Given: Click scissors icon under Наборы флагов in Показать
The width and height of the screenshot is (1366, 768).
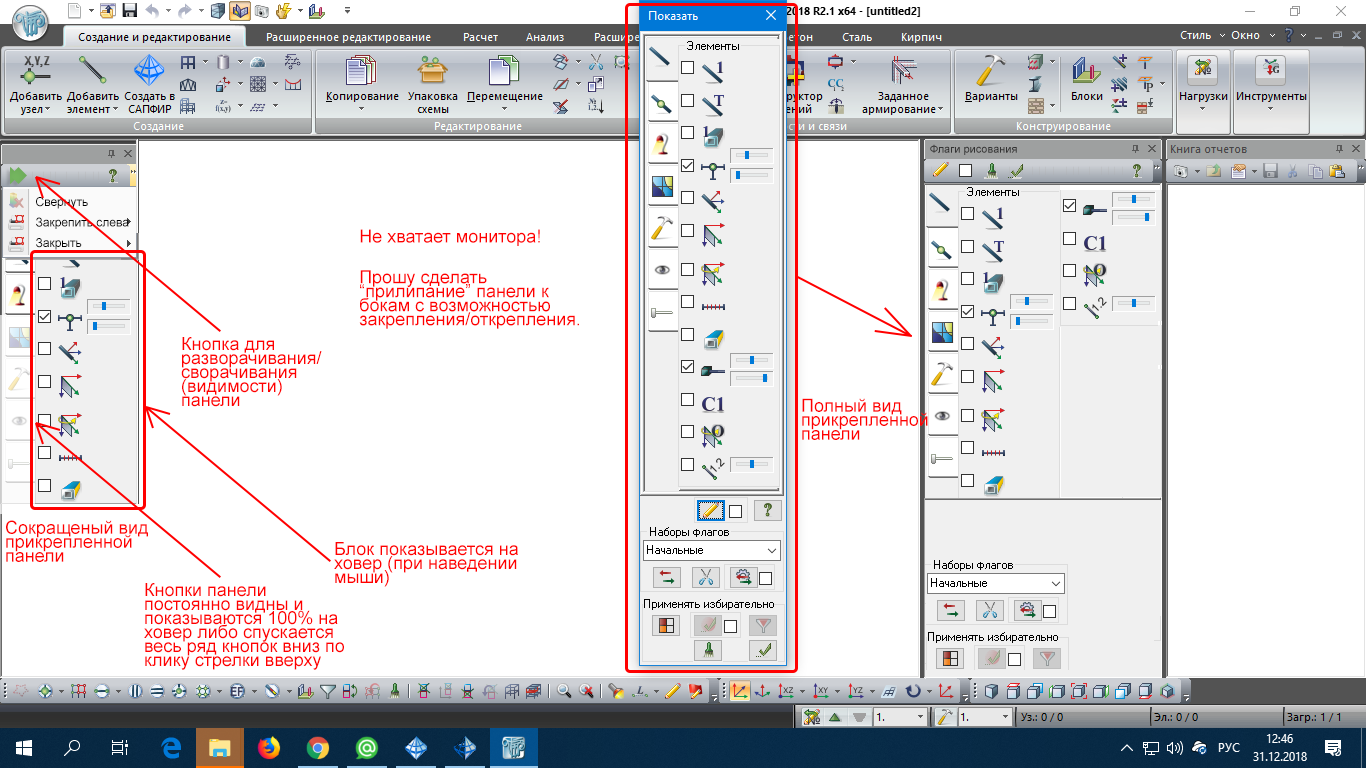Looking at the screenshot, I should pos(707,577).
